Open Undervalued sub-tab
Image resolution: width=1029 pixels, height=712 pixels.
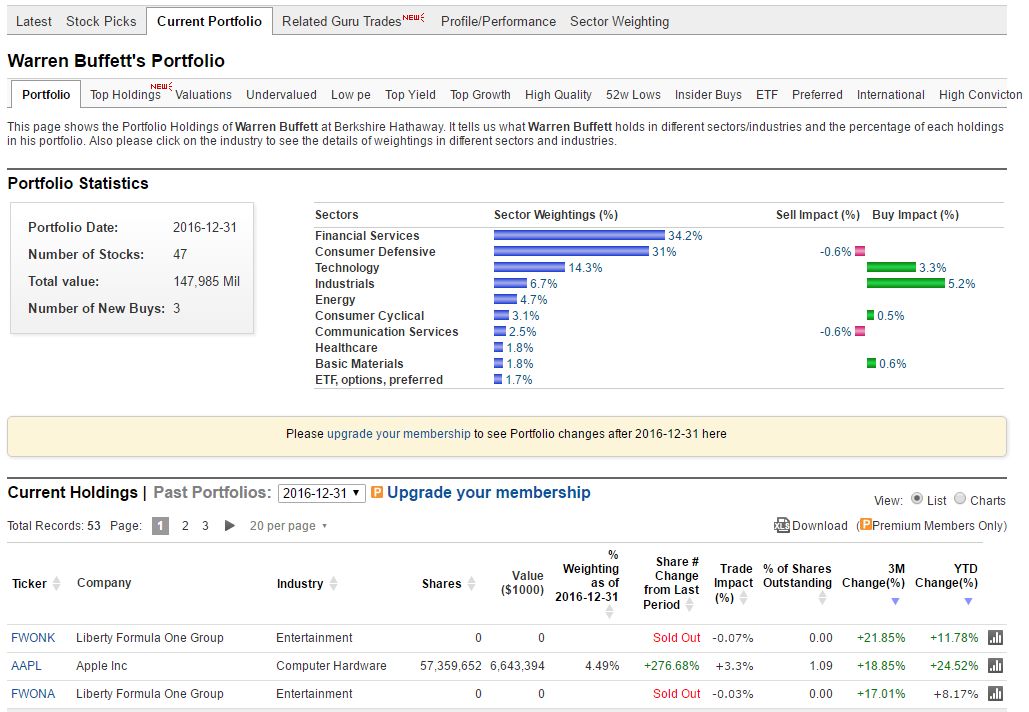tap(281, 94)
